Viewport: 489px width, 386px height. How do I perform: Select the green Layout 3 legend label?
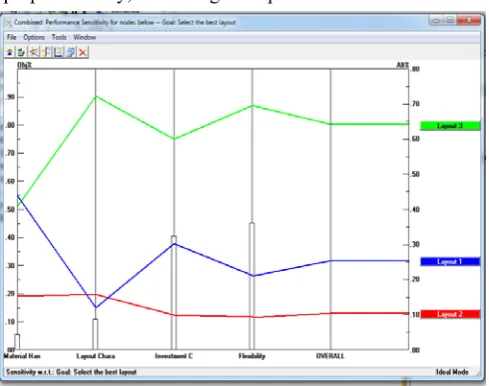[450, 126]
